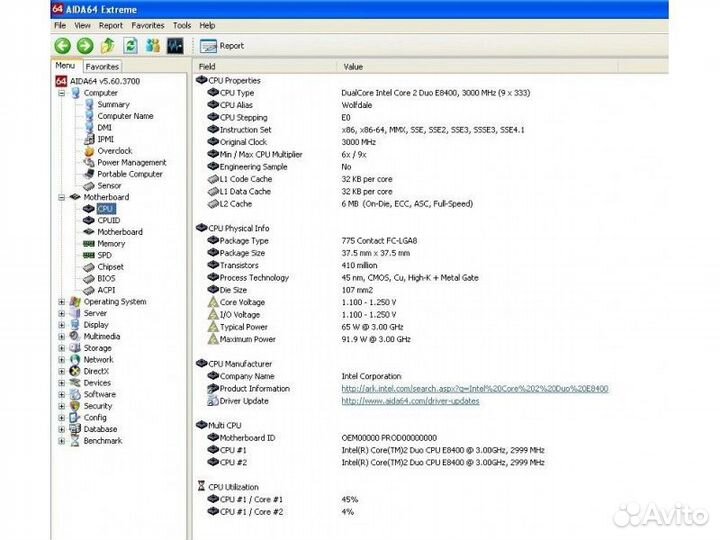The width and height of the screenshot is (720, 540).
Task: Expand the Display node
Action: 62,325
